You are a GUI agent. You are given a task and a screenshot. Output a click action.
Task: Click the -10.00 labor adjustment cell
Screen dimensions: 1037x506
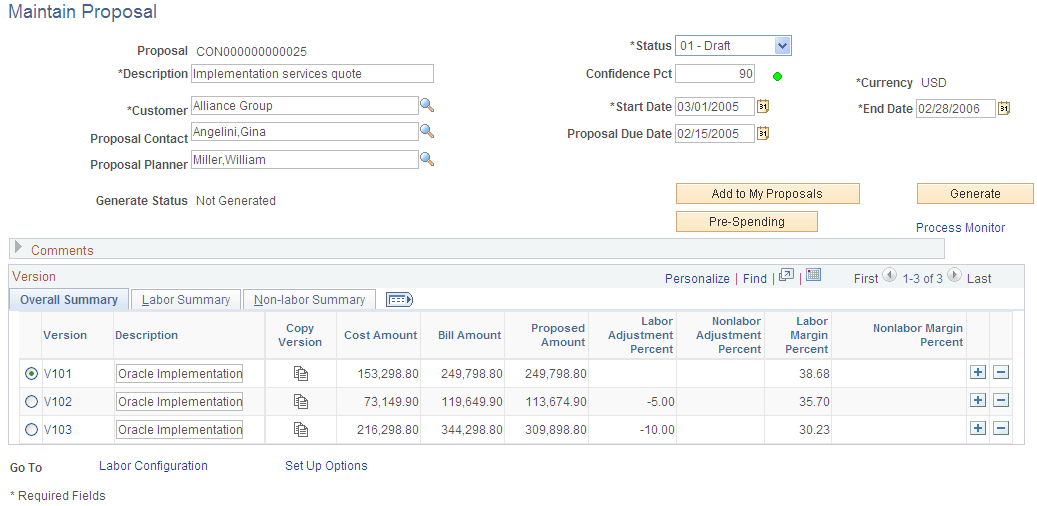[x=657, y=430]
